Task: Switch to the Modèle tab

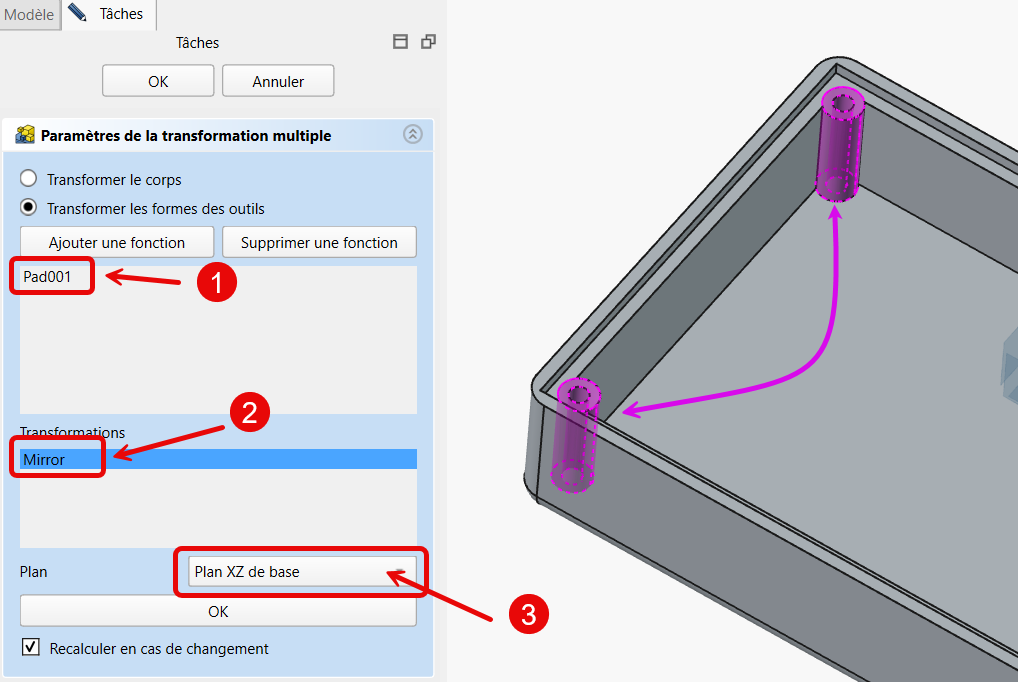Action: 30,14
